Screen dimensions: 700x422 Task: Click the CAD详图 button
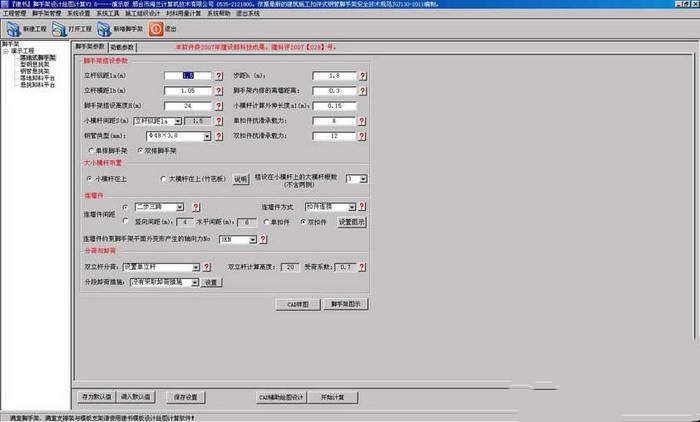point(298,305)
